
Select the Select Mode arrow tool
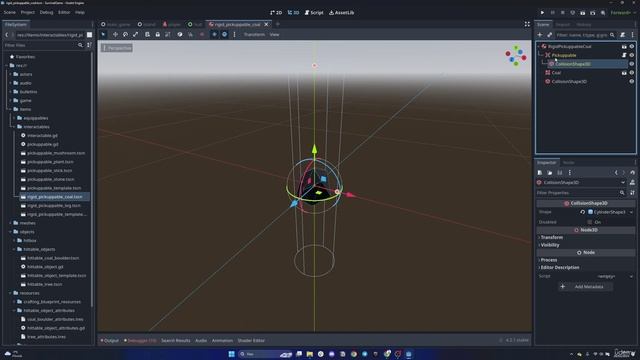103,35
